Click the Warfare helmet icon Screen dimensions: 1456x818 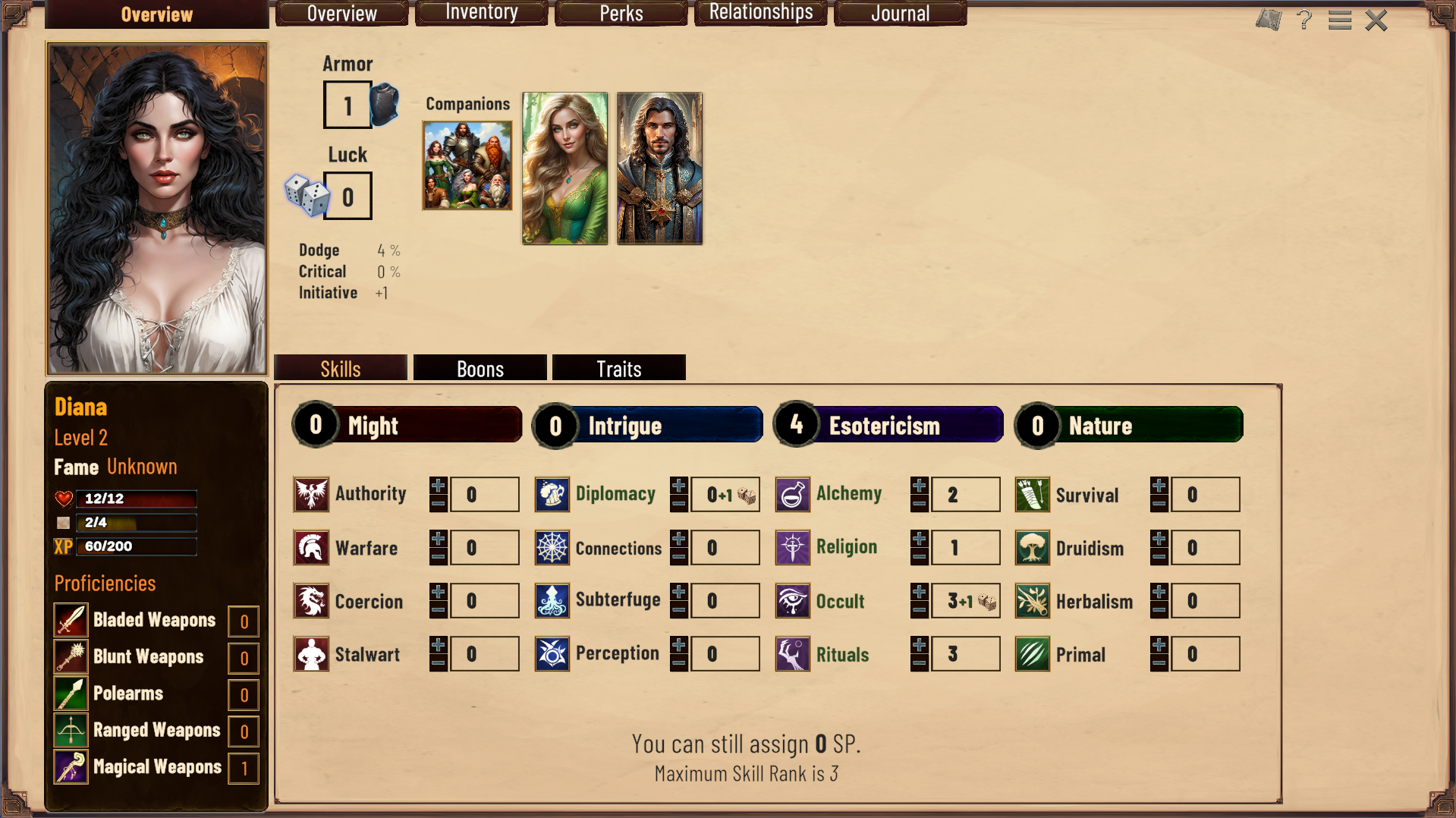point(311,548)
